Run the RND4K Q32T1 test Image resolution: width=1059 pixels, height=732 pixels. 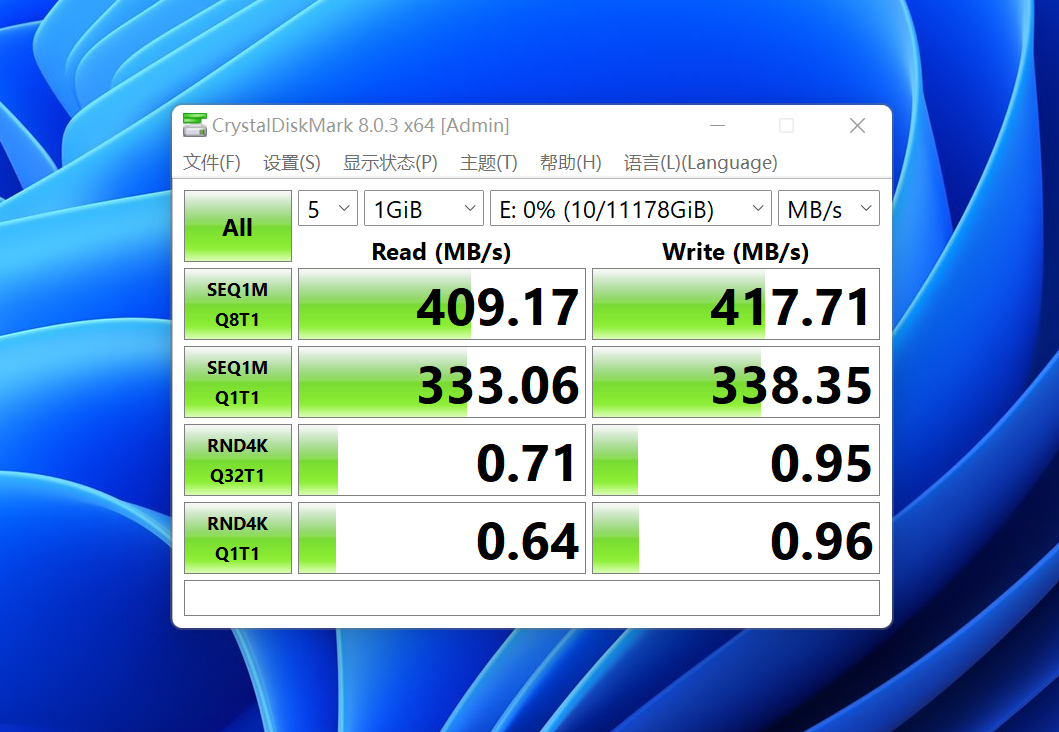pos(238,460)
